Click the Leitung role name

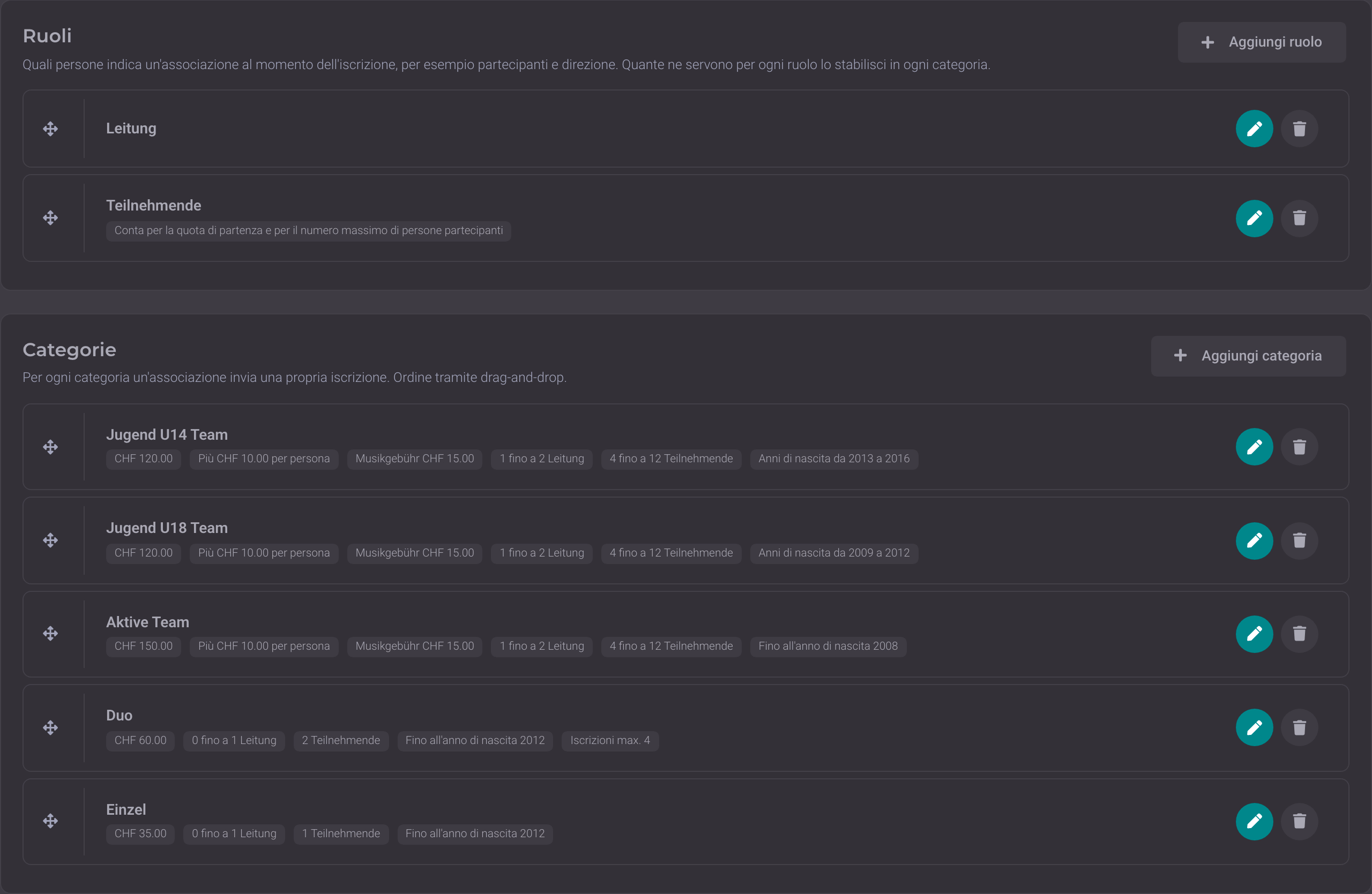(x=131, y=129)
